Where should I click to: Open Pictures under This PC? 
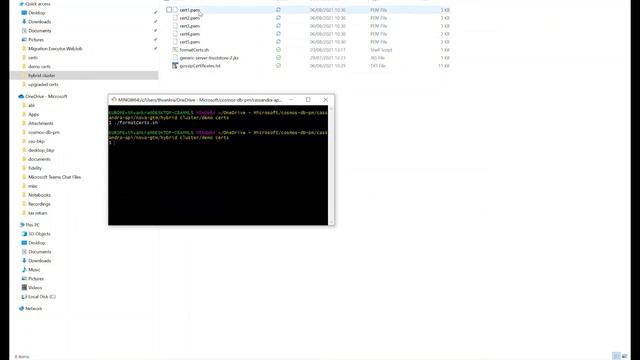[36, 279]
